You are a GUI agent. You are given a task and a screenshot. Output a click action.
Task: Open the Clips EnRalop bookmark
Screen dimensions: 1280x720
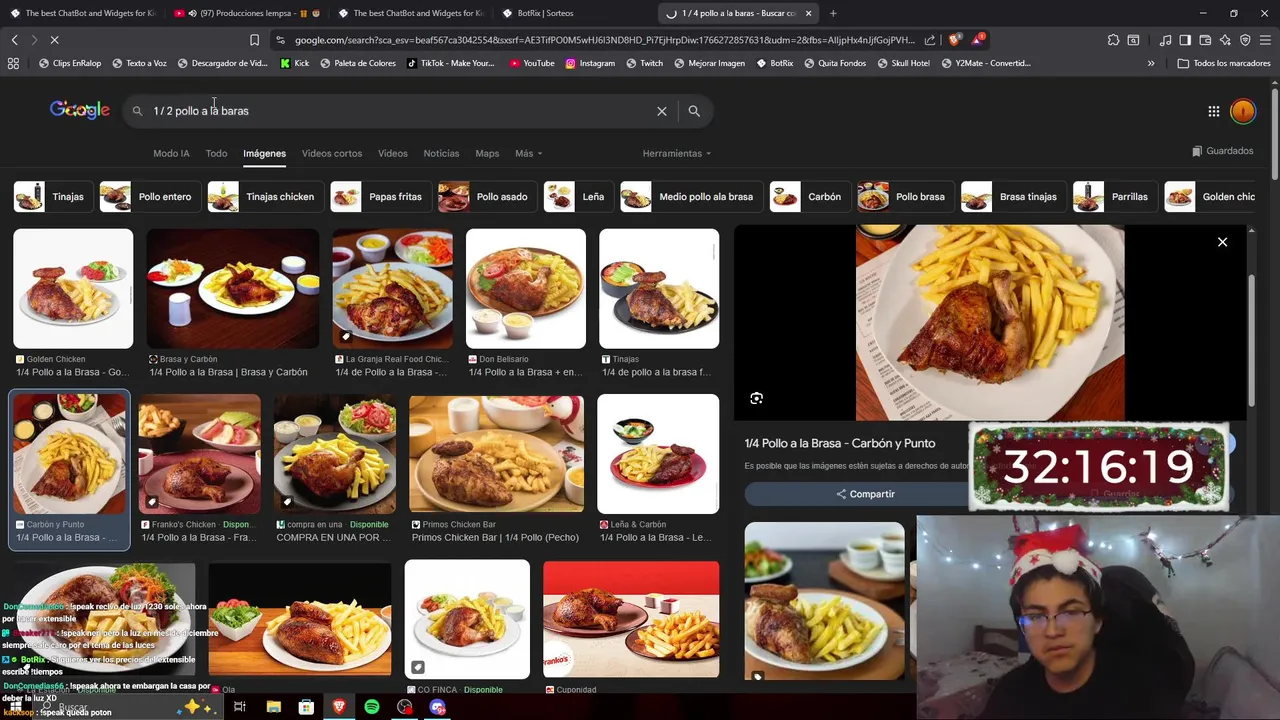pos(70,63)
